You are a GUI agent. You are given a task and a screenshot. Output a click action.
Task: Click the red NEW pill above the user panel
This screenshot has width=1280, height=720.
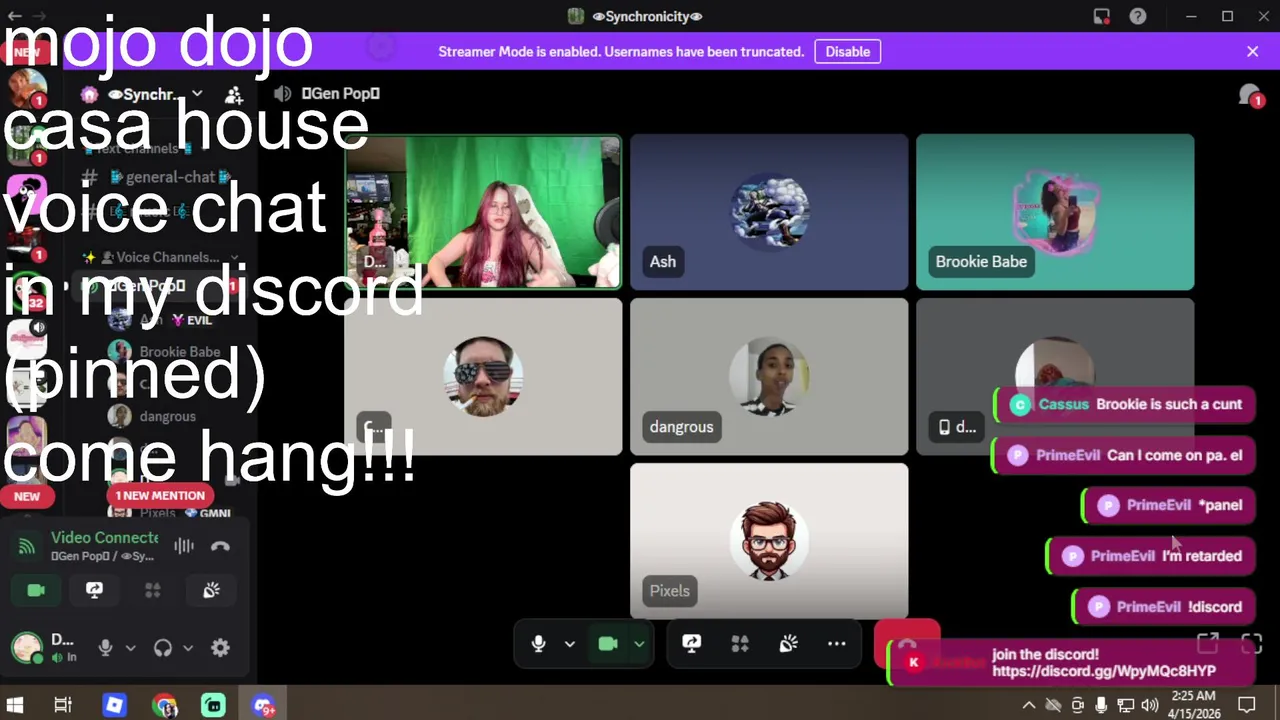[x=27, y=496]
